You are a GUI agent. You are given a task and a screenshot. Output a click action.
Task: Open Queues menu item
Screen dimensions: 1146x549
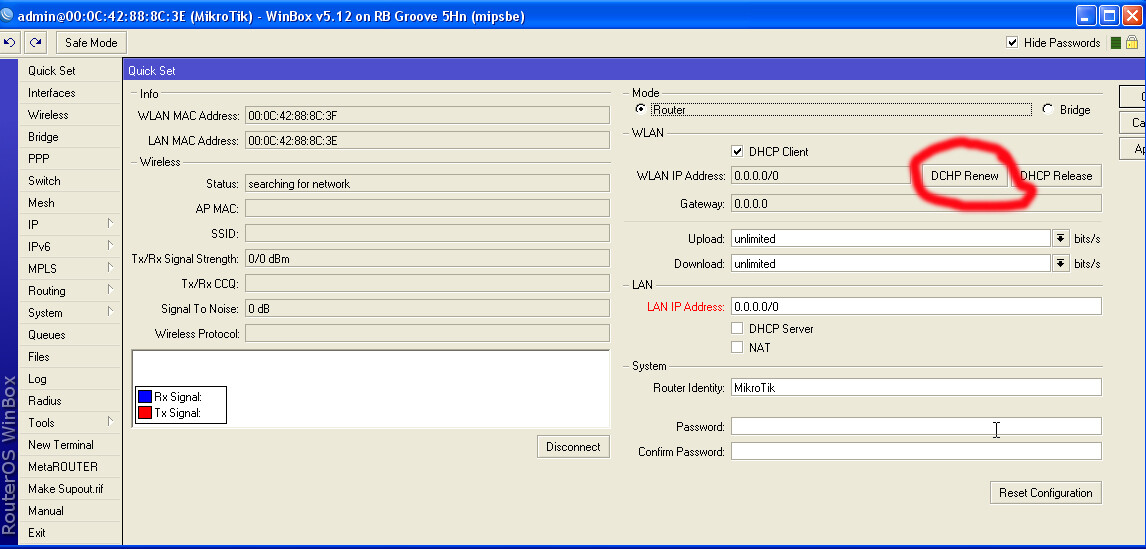69,335
